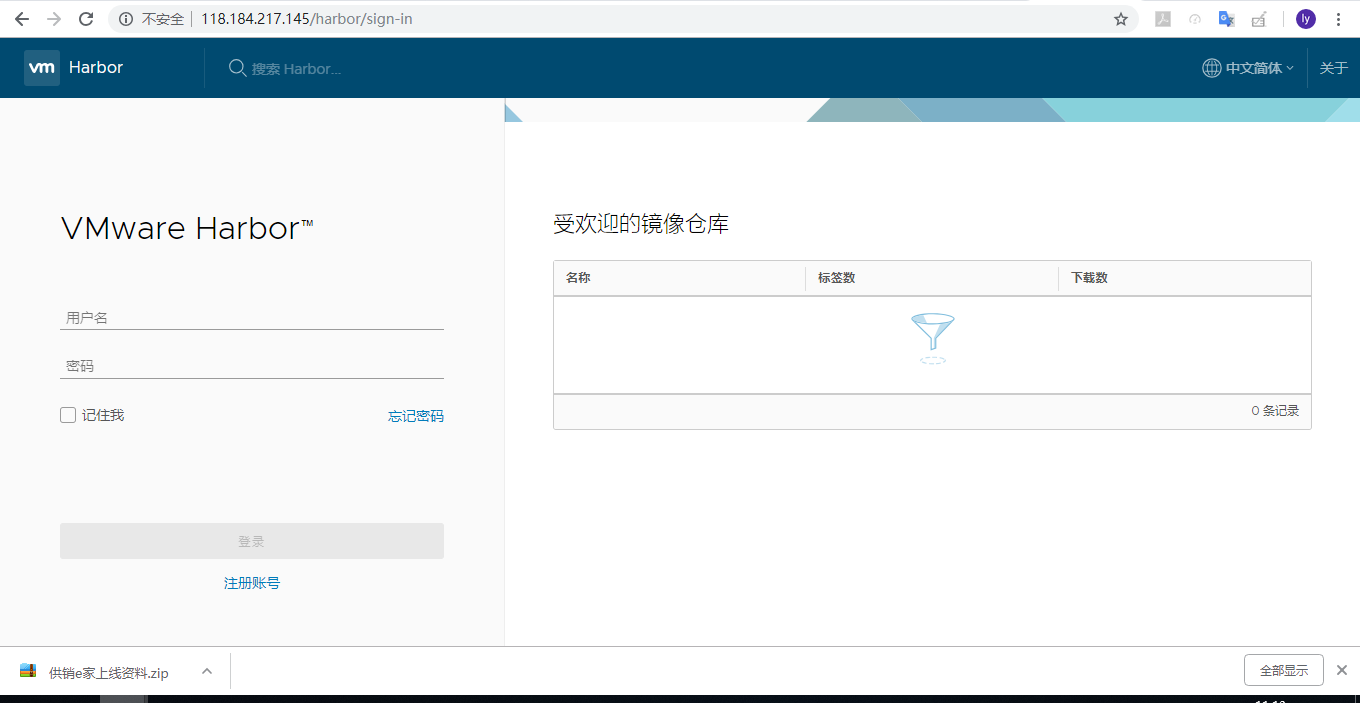1360x703 pixels.
Task: Click the empty-table funnel placeholder icon
Action: [x=932, y=339]
